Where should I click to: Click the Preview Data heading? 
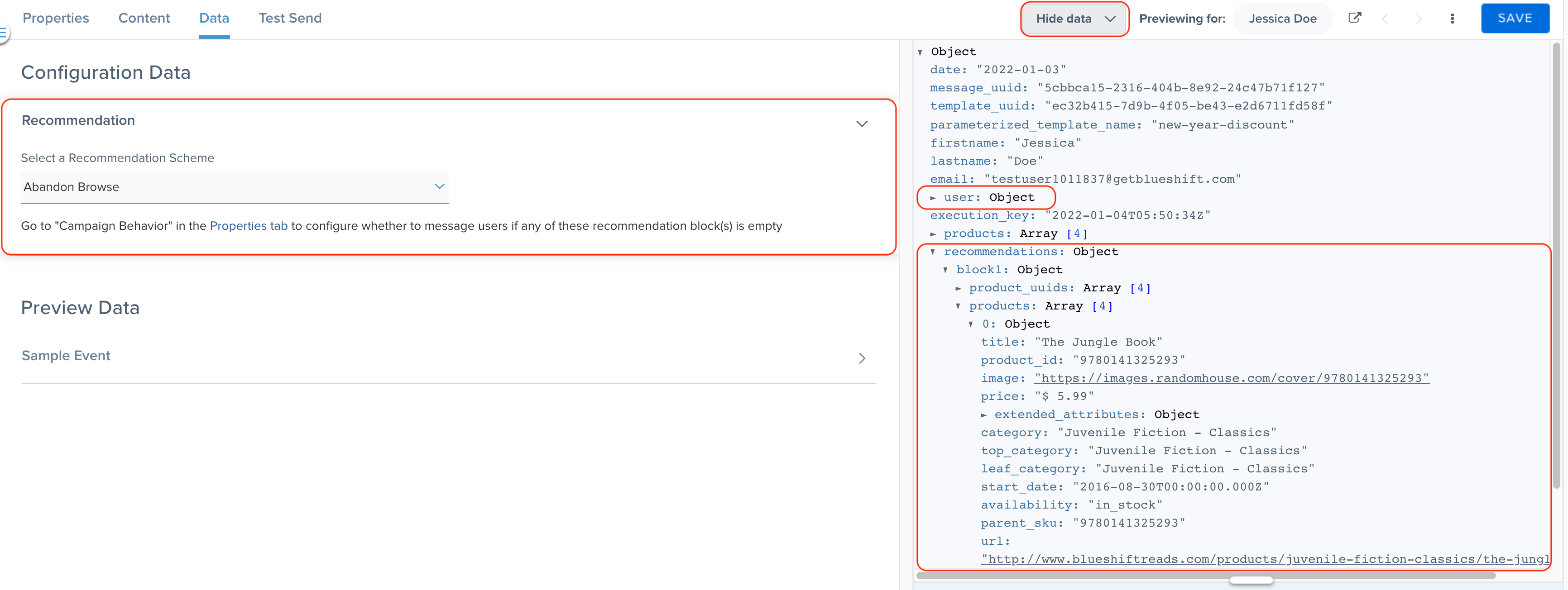click(80, 308)
